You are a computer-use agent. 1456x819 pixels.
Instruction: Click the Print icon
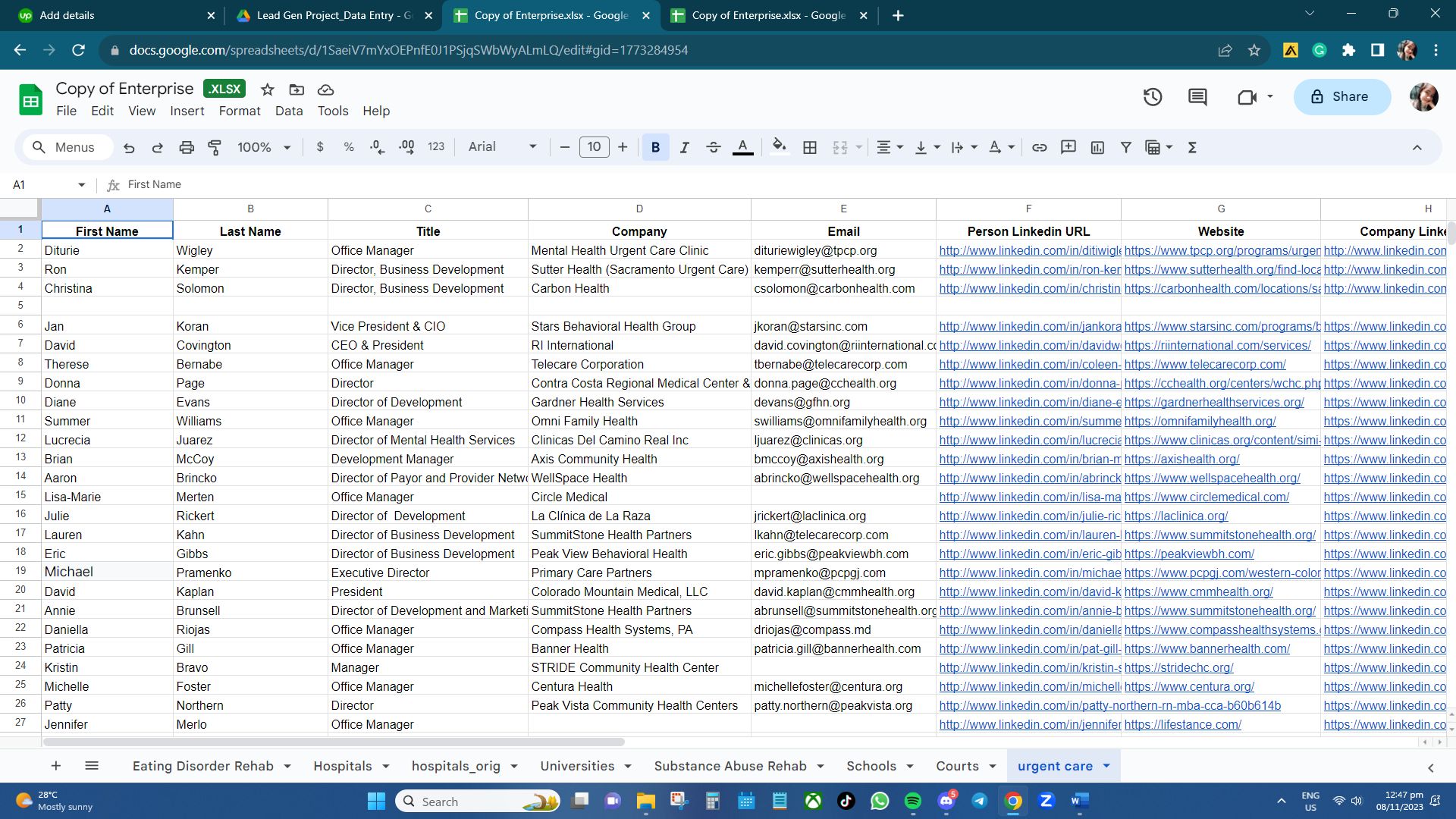(187, 148)
